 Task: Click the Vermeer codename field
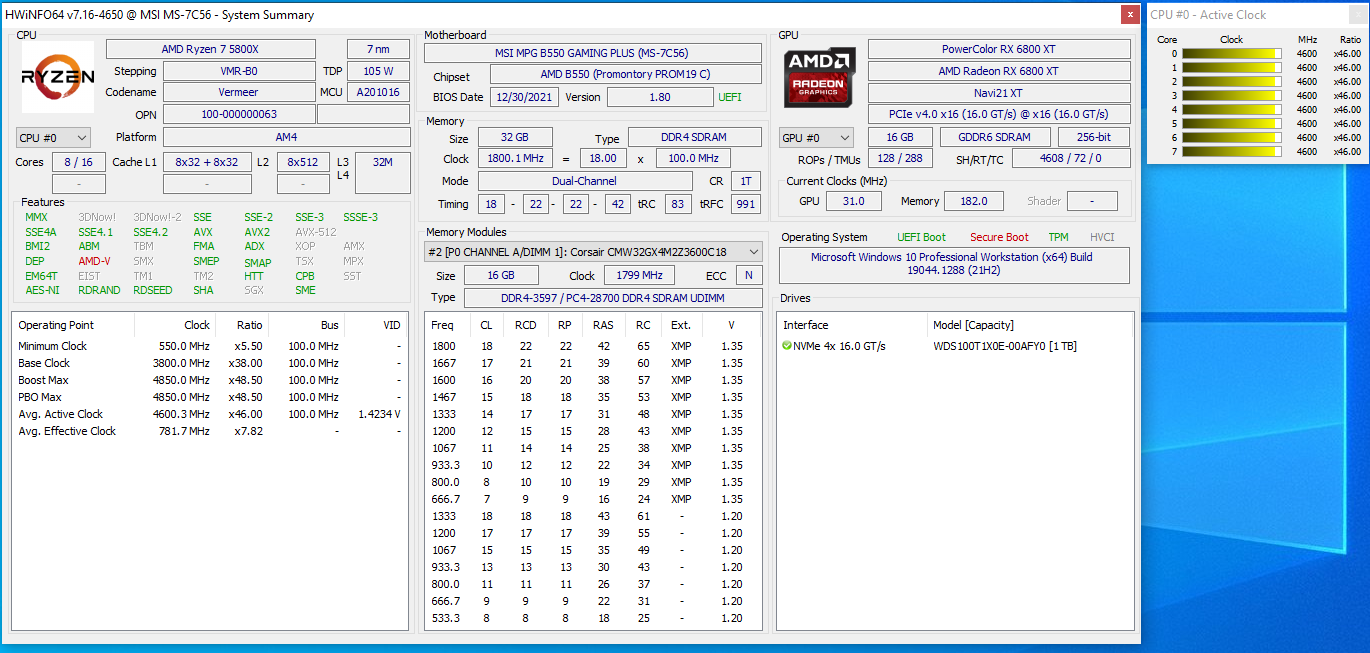point(239,93)
